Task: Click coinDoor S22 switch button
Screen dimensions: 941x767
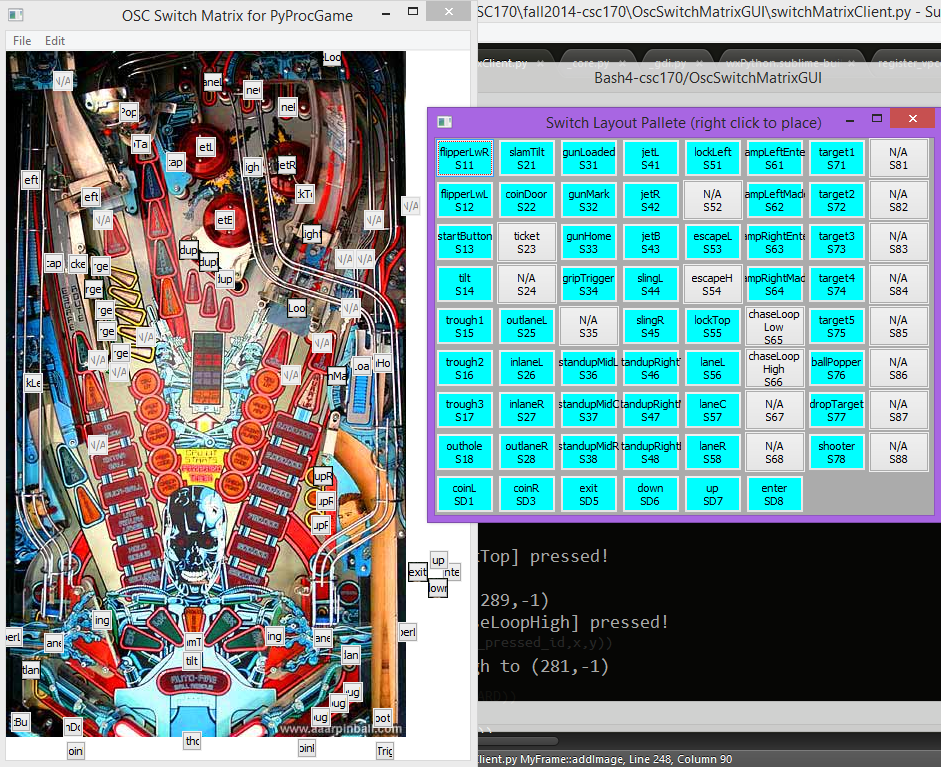Action: click(527, 200)
